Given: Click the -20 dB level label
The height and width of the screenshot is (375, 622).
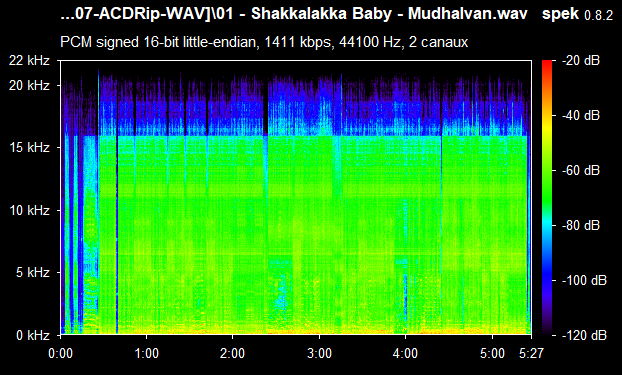Looking at the screenshot, I should pyautogui.click(x=581, y=60).
